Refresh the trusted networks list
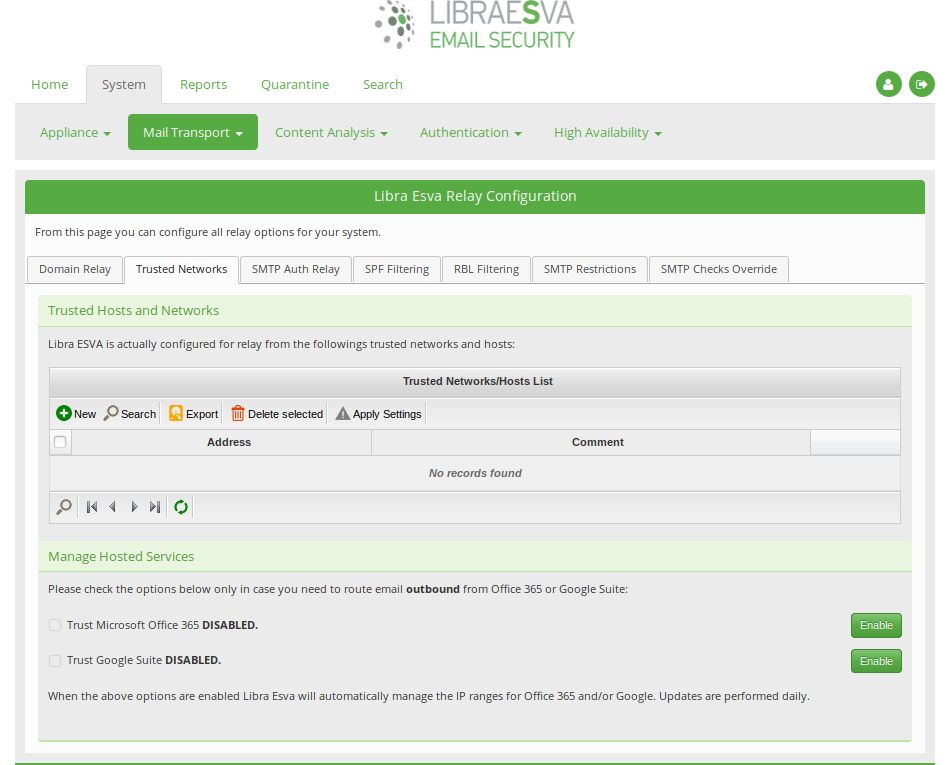The height and width of the screenshot is (765, 950). [180, 507]
